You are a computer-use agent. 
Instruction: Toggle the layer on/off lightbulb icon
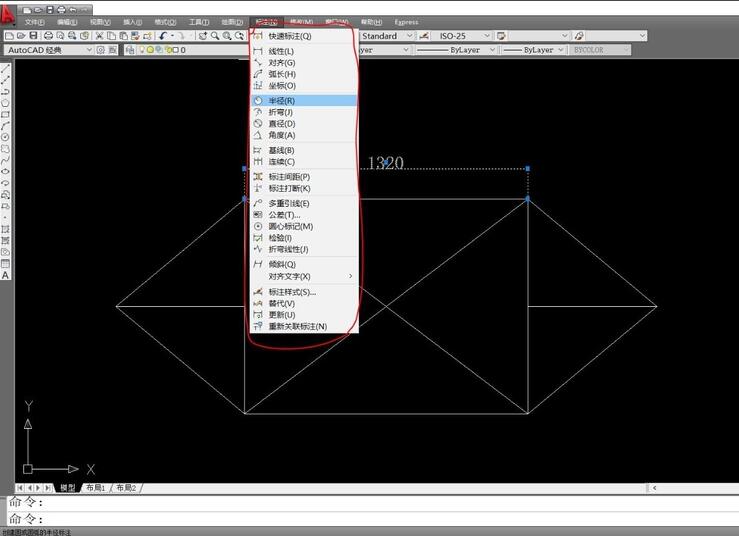tap(142, 50)
